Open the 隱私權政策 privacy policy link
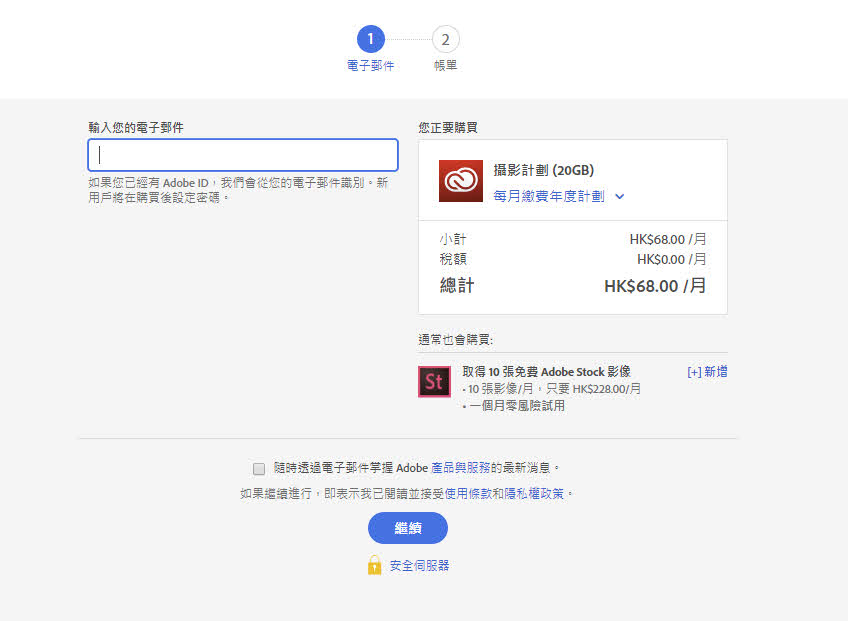848x621 pixels. click(x=534, y=493)
